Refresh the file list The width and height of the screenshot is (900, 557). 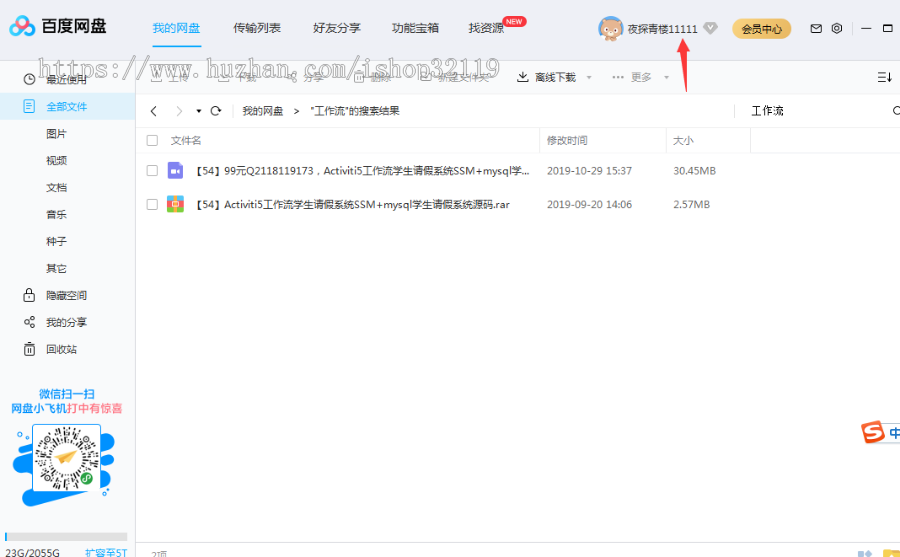click(216, 111)
